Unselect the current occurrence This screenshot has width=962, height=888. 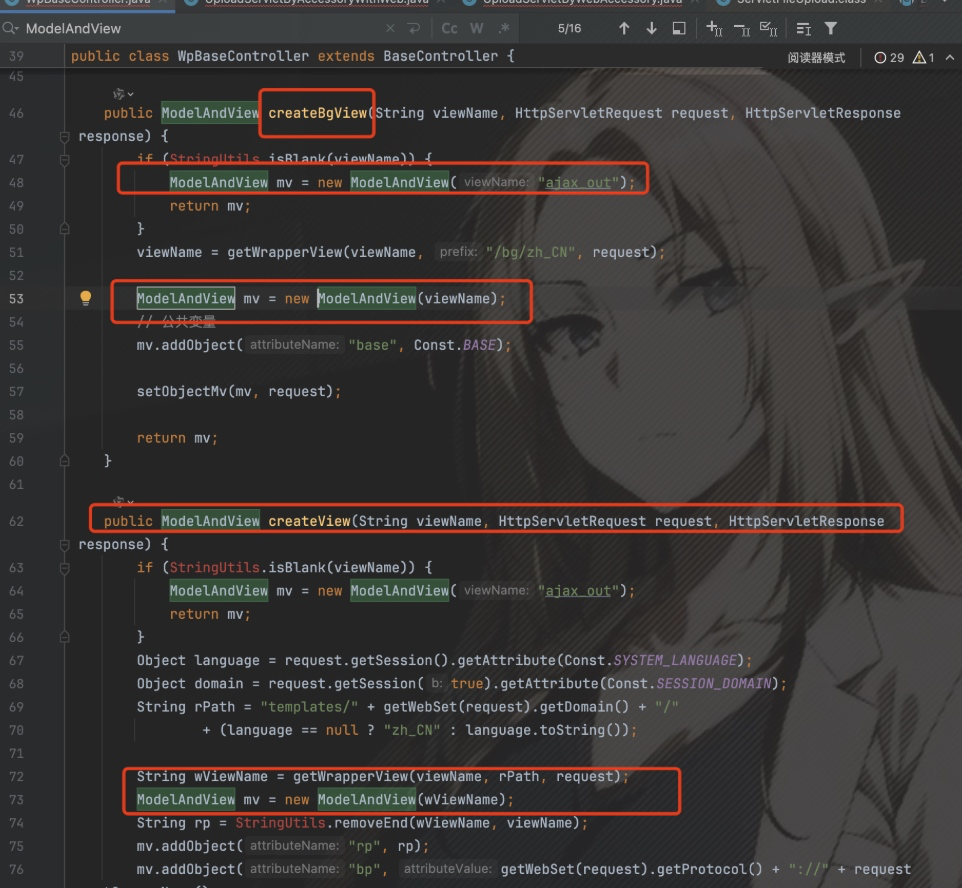[x=742, y=28]
